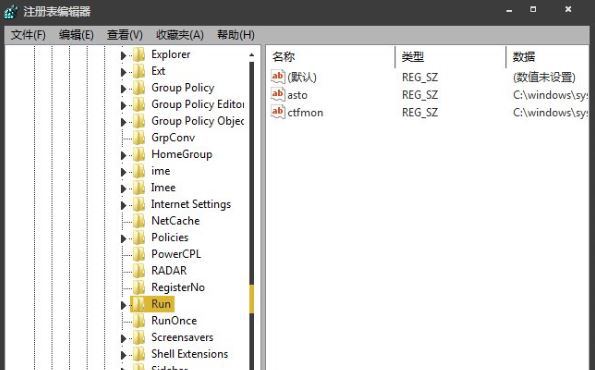Click the Registry Editor title bar icon
Viewport: 595px width, 370px height.
(11, 12)
